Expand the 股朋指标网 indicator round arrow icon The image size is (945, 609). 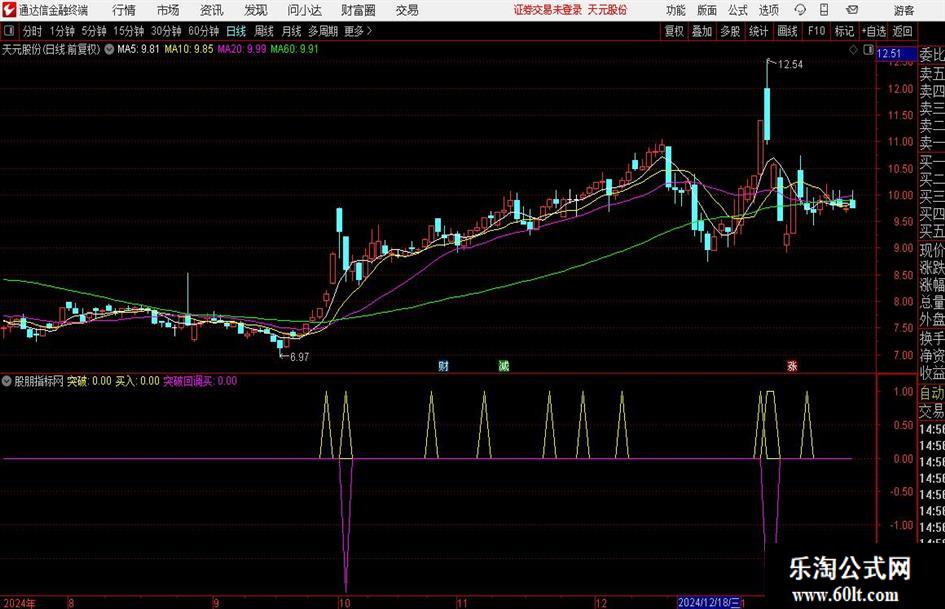(7, 381)
